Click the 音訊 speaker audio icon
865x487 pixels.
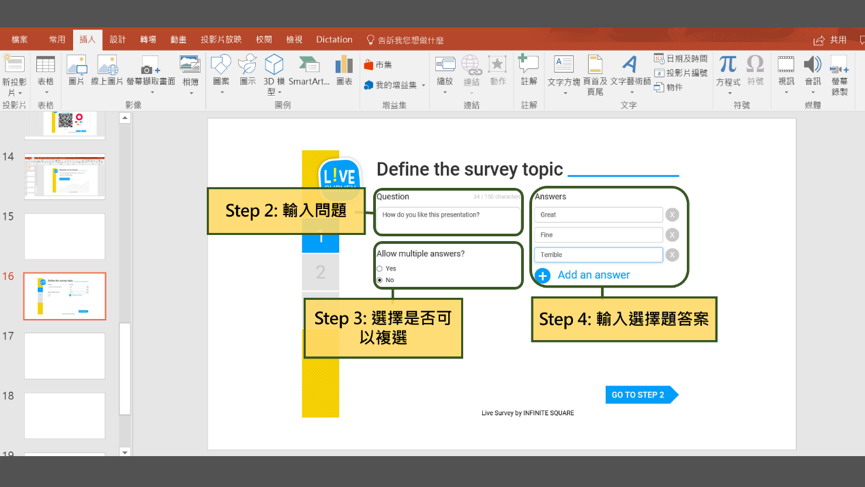coord(812,65)
